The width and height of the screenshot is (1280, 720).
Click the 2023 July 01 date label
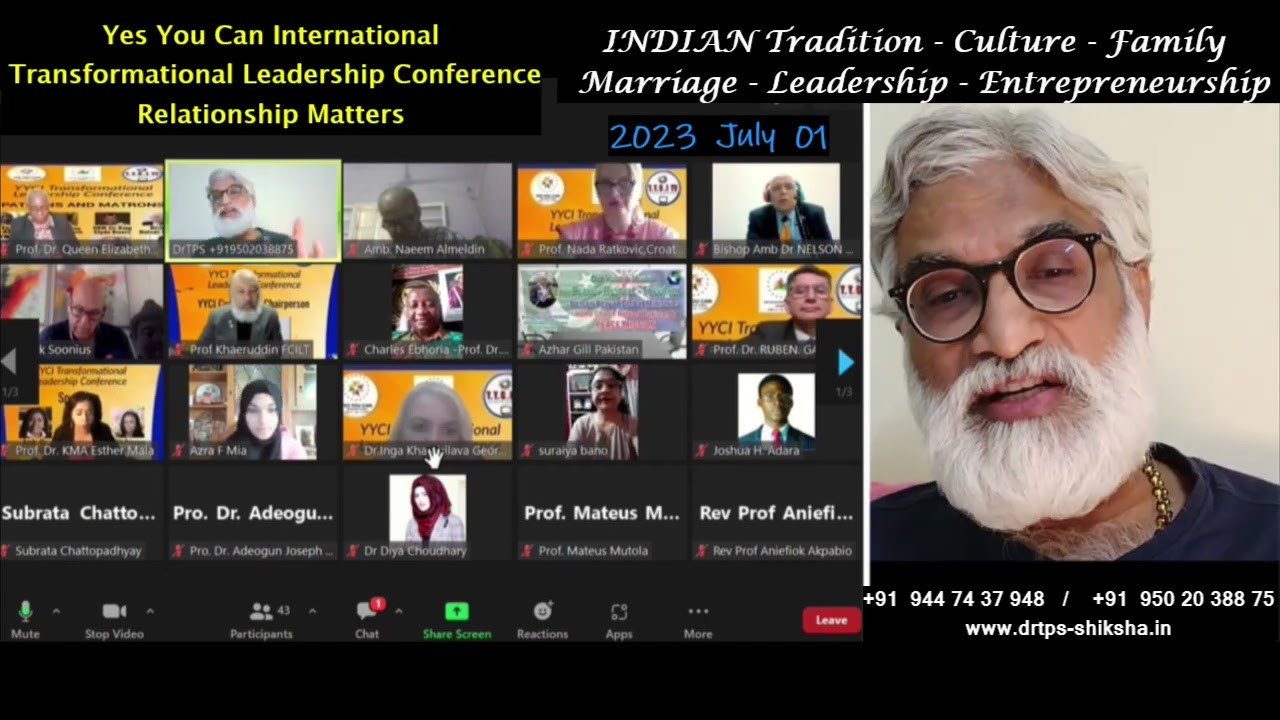718,137
